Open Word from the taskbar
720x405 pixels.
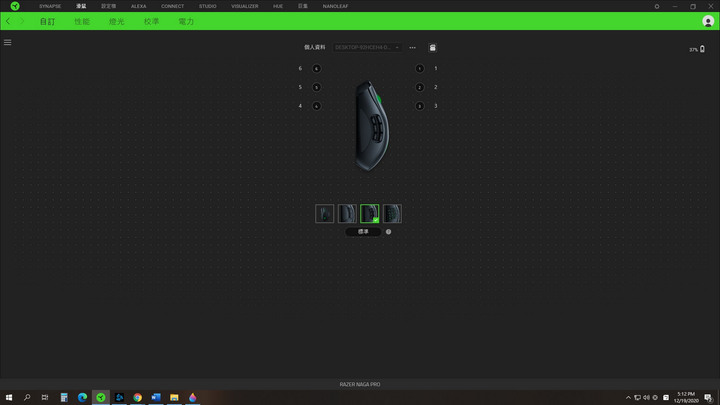click(156, 397)
